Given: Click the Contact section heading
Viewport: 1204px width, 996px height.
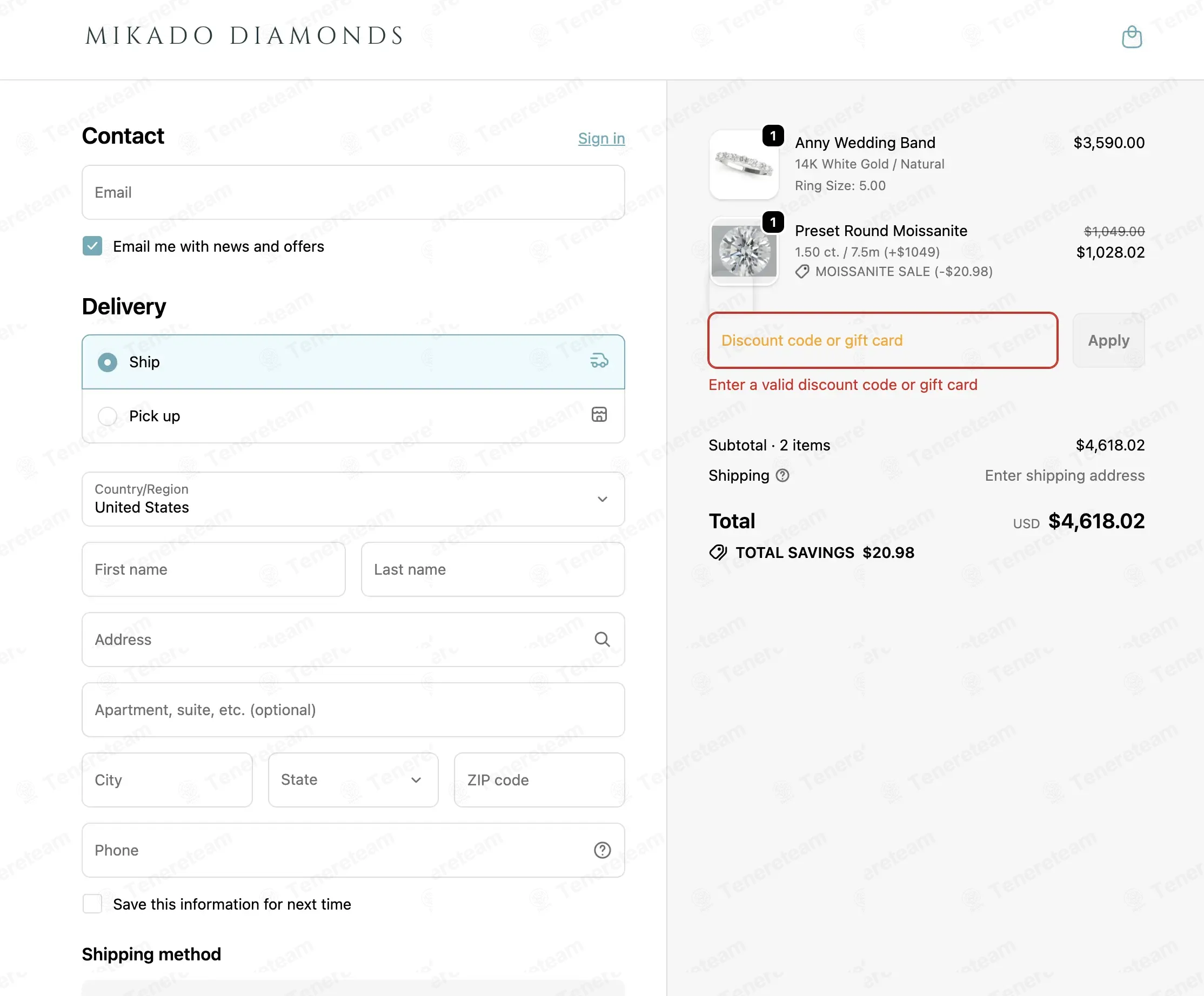Looking at the screenshot, I should (123, 137).
